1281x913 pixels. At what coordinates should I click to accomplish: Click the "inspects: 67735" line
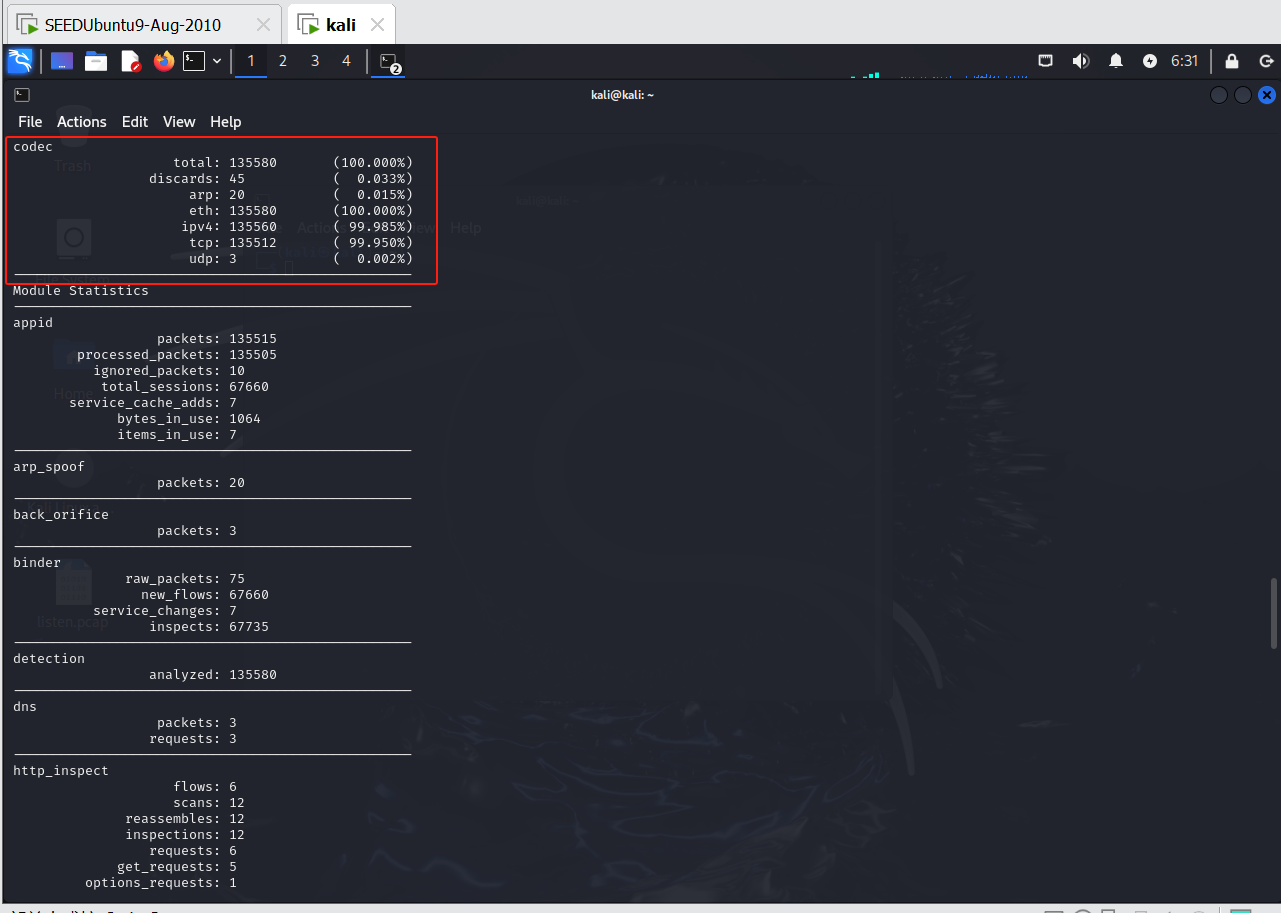tap(209, 627)
